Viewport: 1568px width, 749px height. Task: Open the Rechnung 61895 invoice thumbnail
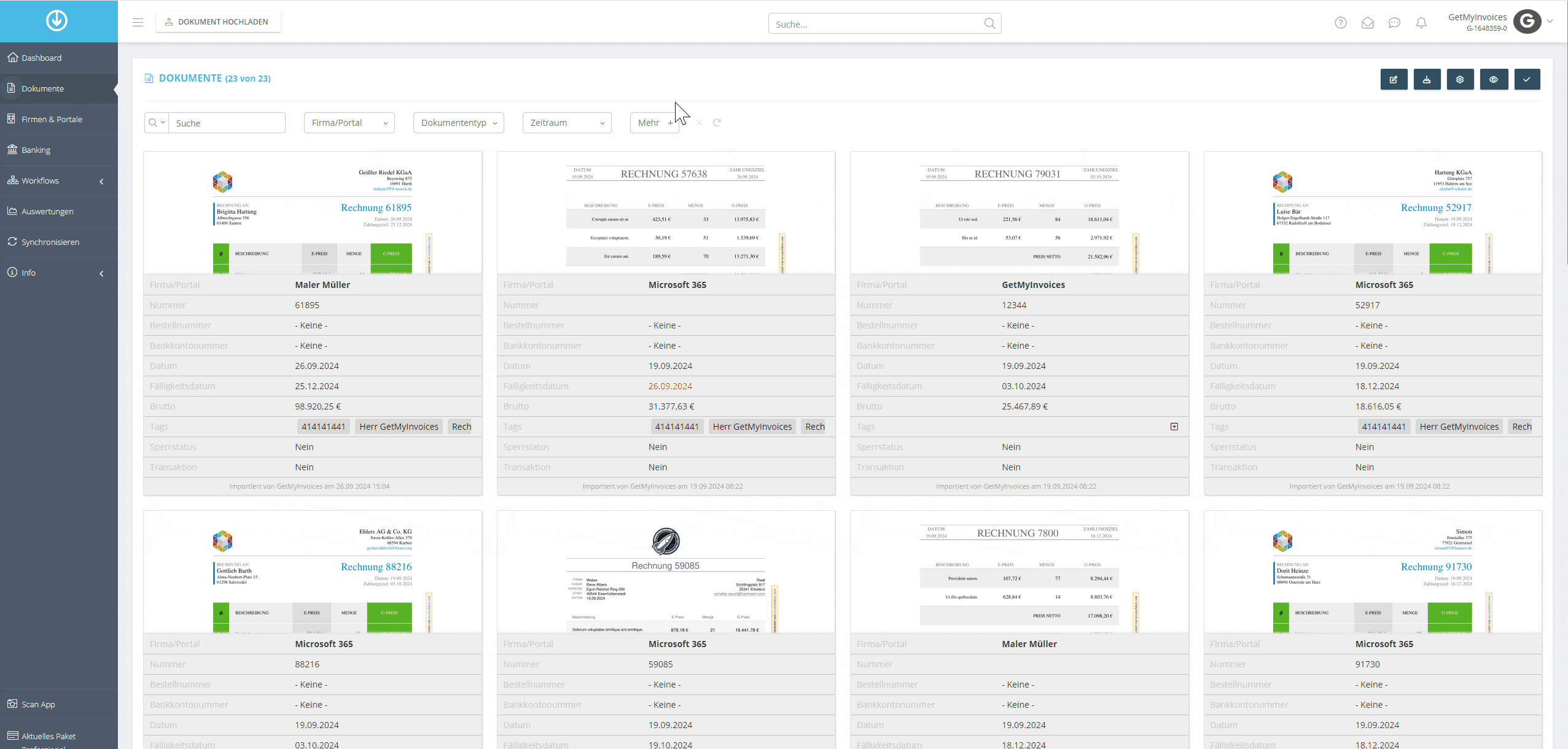click(313, 212)
